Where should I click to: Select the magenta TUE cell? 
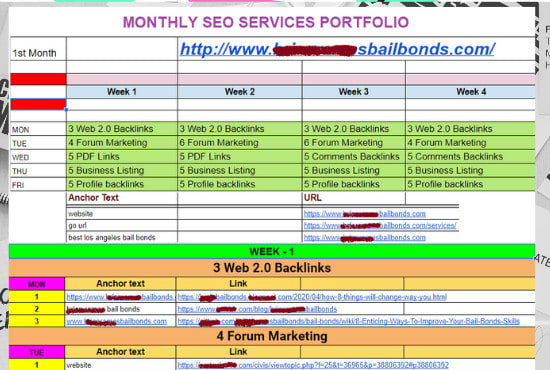click(x=37, y=352)
